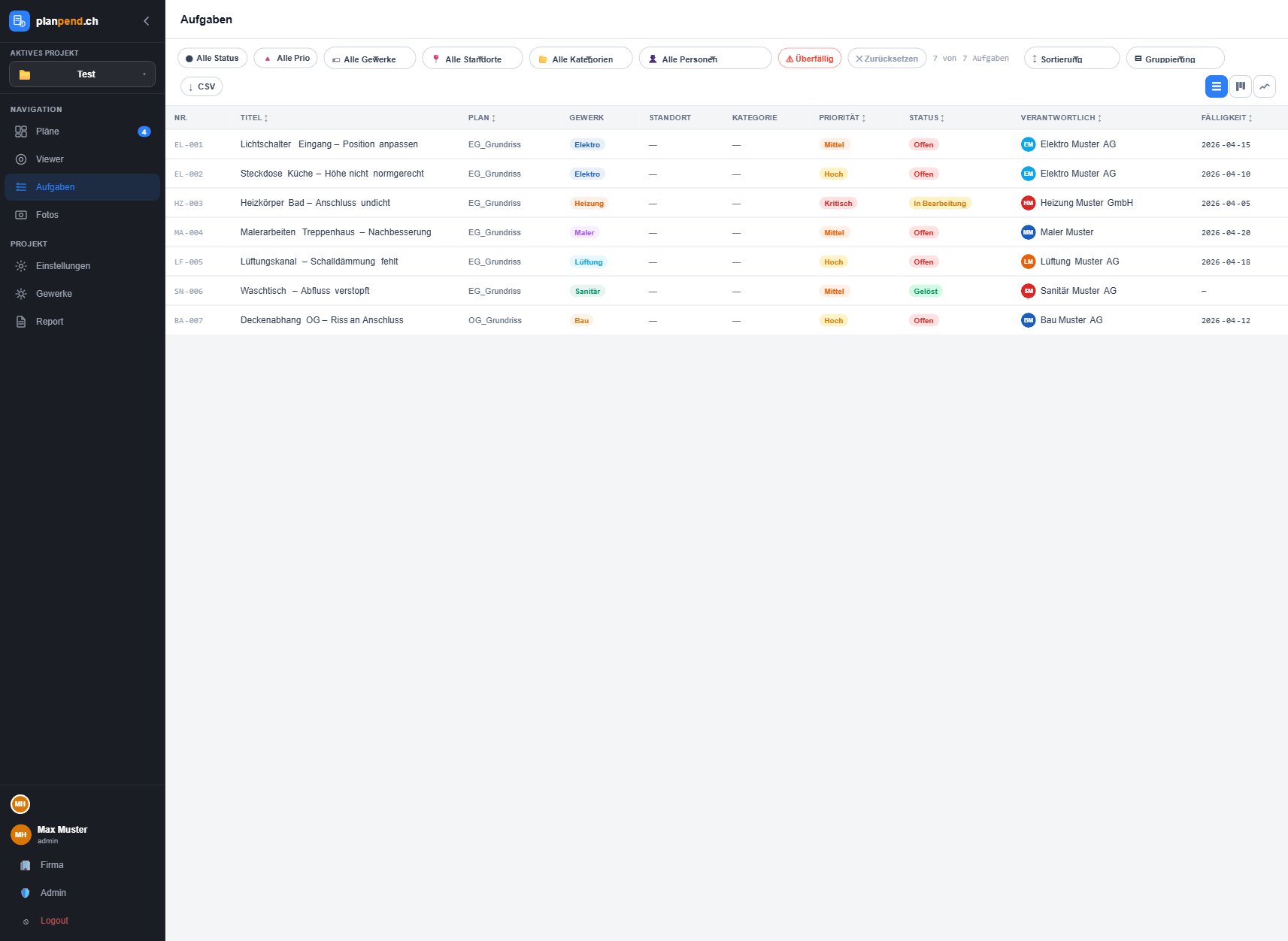
Task: Sort the table by Fälligkeit column header
Action: tap(1226, 118)
